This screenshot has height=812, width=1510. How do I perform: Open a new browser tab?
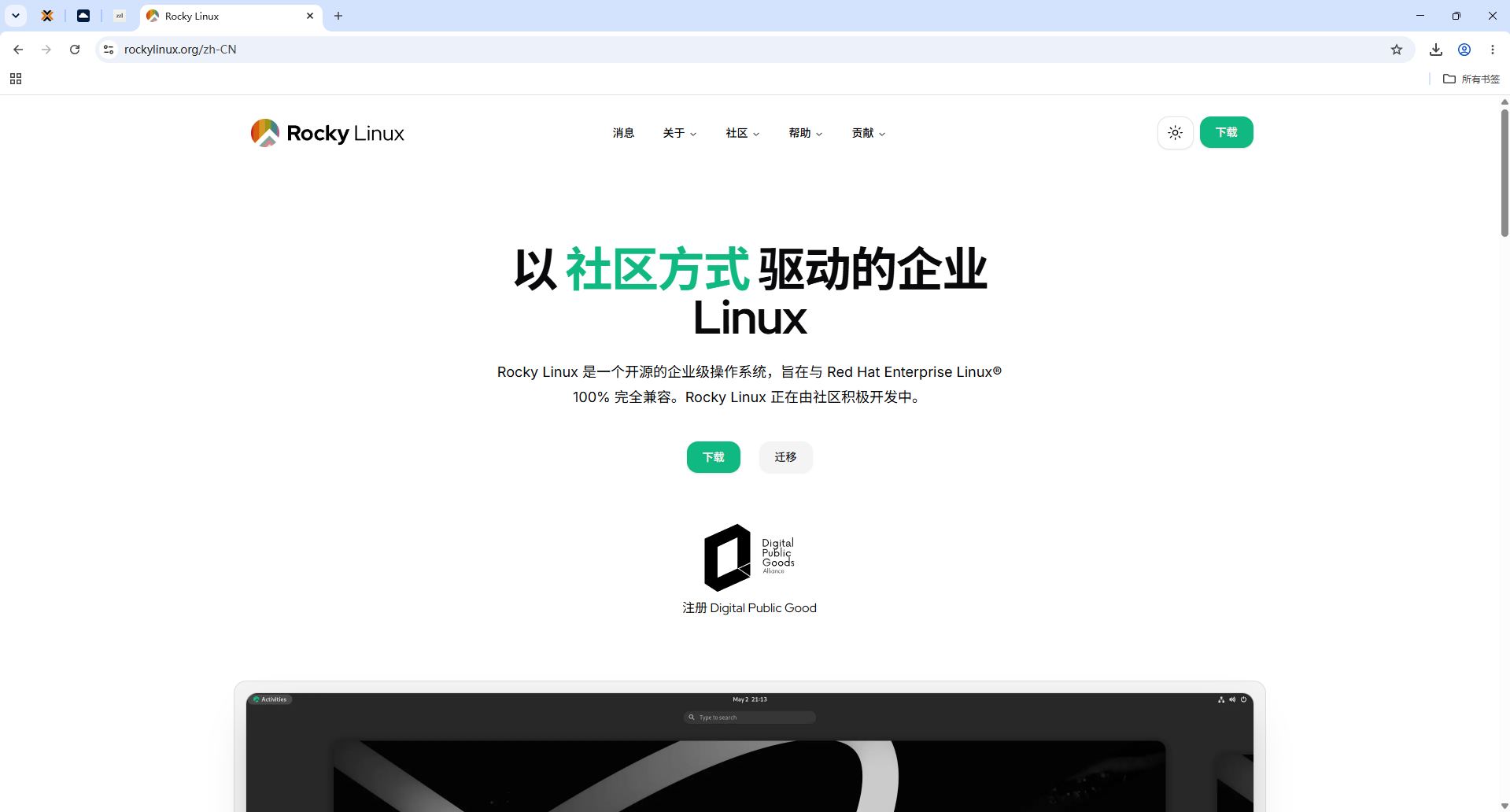338,16
